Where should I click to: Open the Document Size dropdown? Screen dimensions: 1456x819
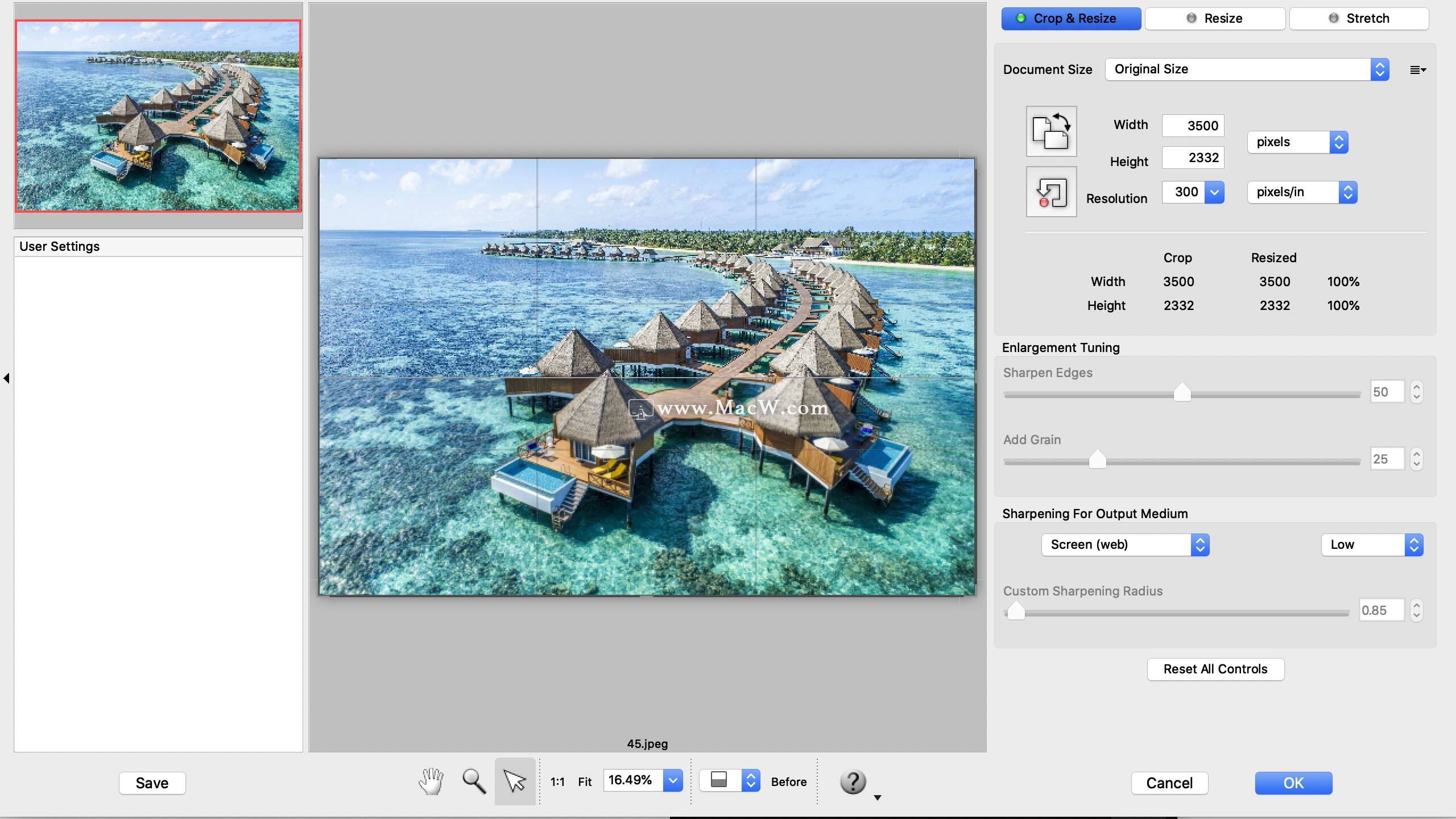1247,69
